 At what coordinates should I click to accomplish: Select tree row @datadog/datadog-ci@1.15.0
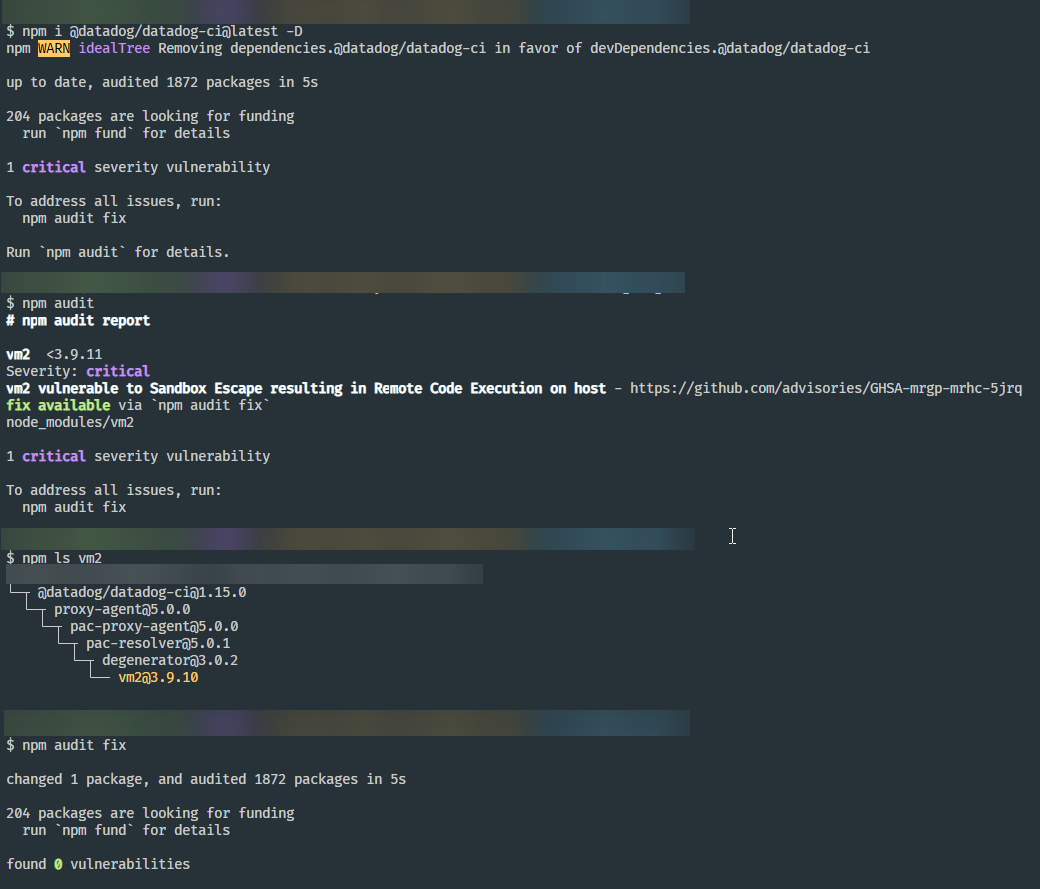coord(142,592)
